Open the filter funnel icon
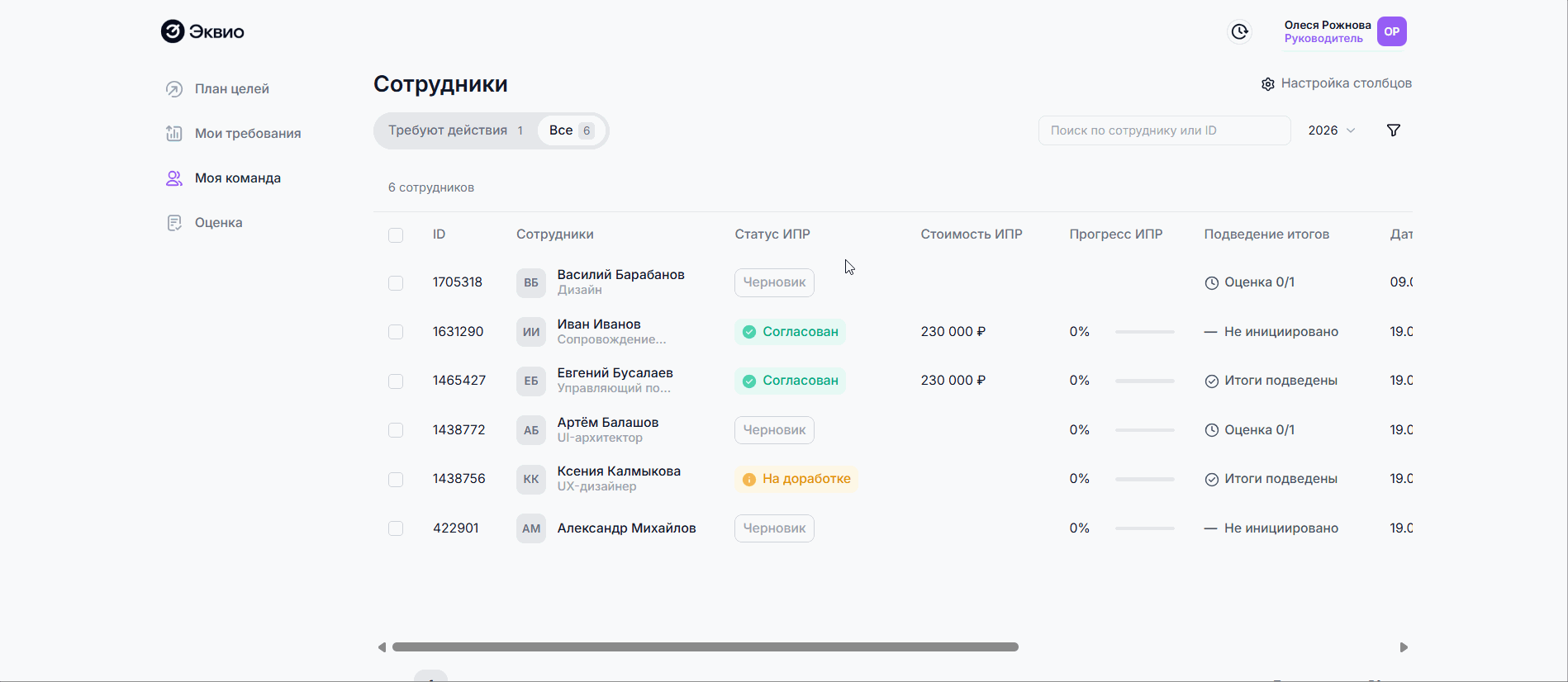 coord(1394,130)
